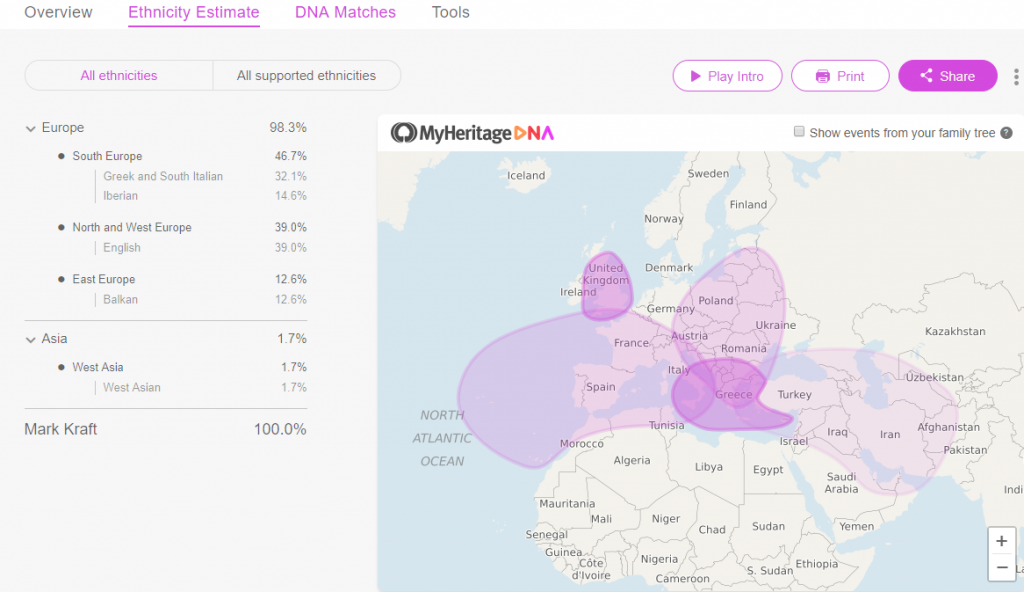Select the Balkan ethnicity row
The width and height of the screenshot is (1024, 592).
[x=204, y=299]
